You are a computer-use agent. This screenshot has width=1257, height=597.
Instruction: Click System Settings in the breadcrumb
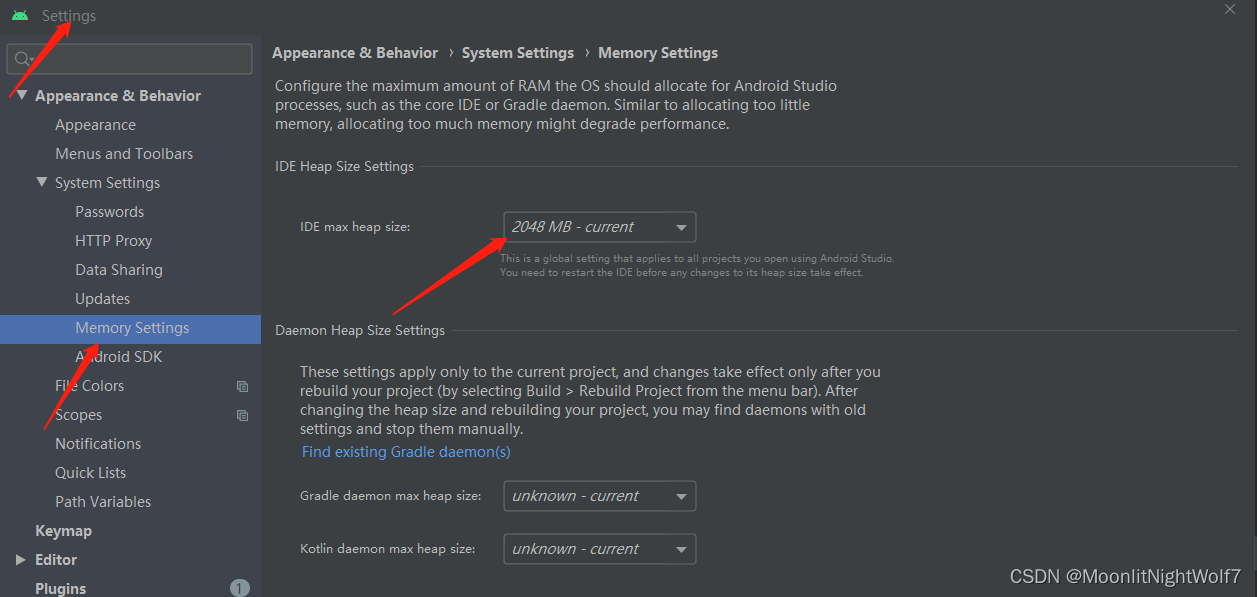518,53
